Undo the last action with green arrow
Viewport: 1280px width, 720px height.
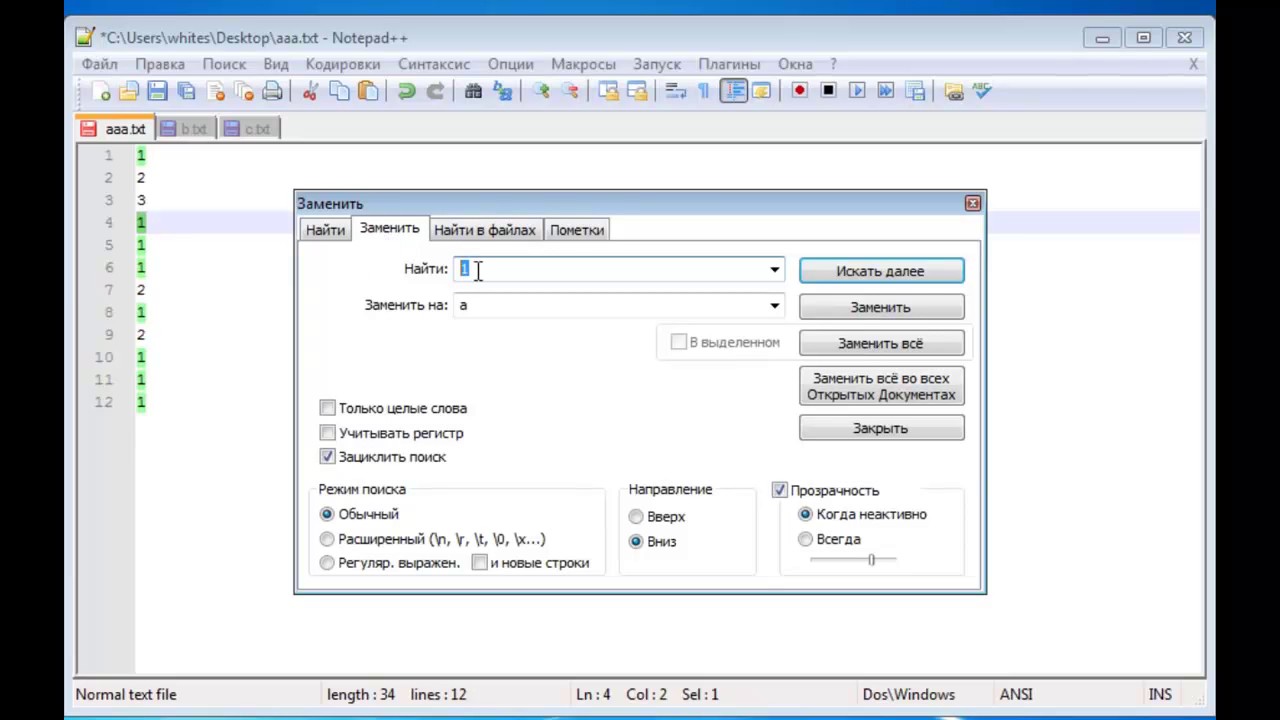[407, 91]
